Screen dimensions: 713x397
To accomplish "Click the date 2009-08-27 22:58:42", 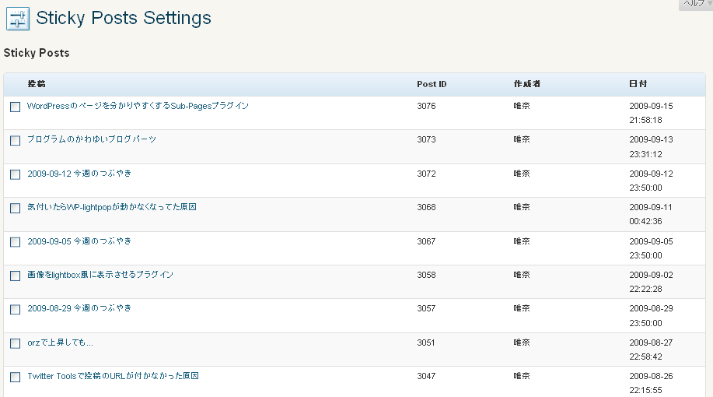I will (651, 350).
